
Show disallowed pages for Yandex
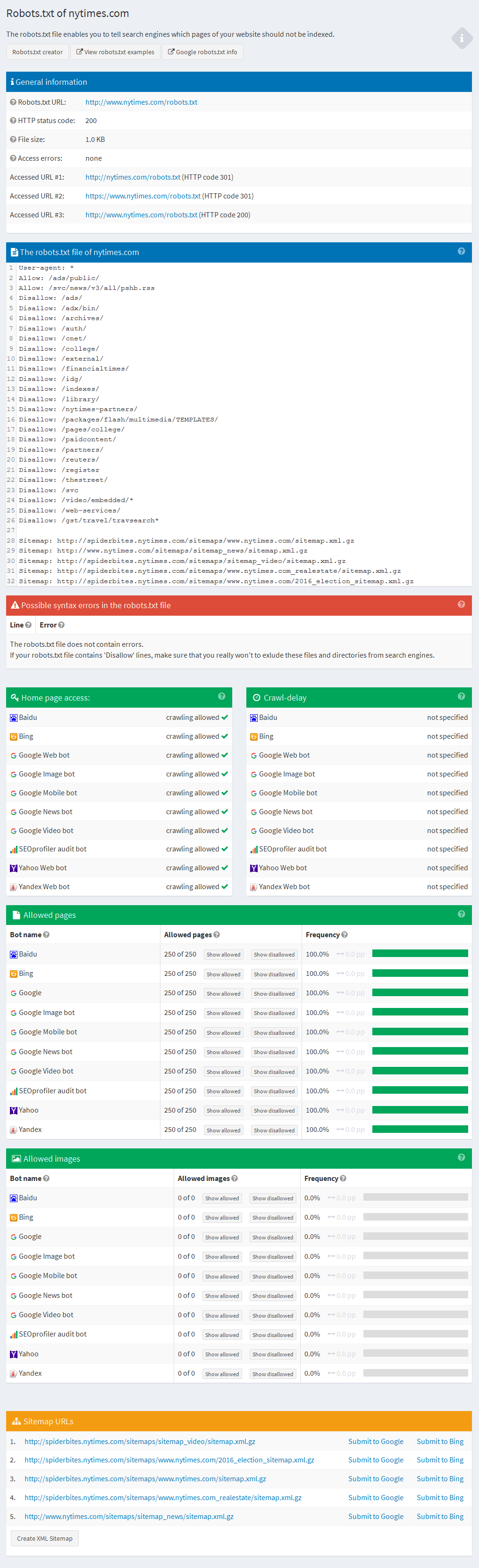click(x=274, y=1131)
